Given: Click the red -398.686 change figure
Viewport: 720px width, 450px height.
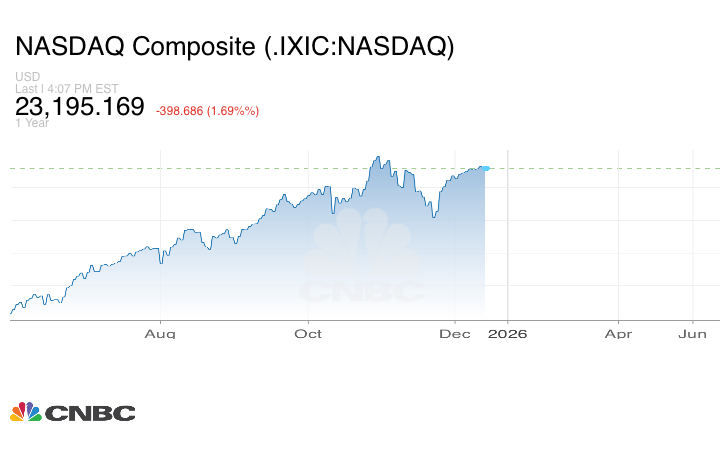Looking at the screenshot, I should [x=180, y=110].
